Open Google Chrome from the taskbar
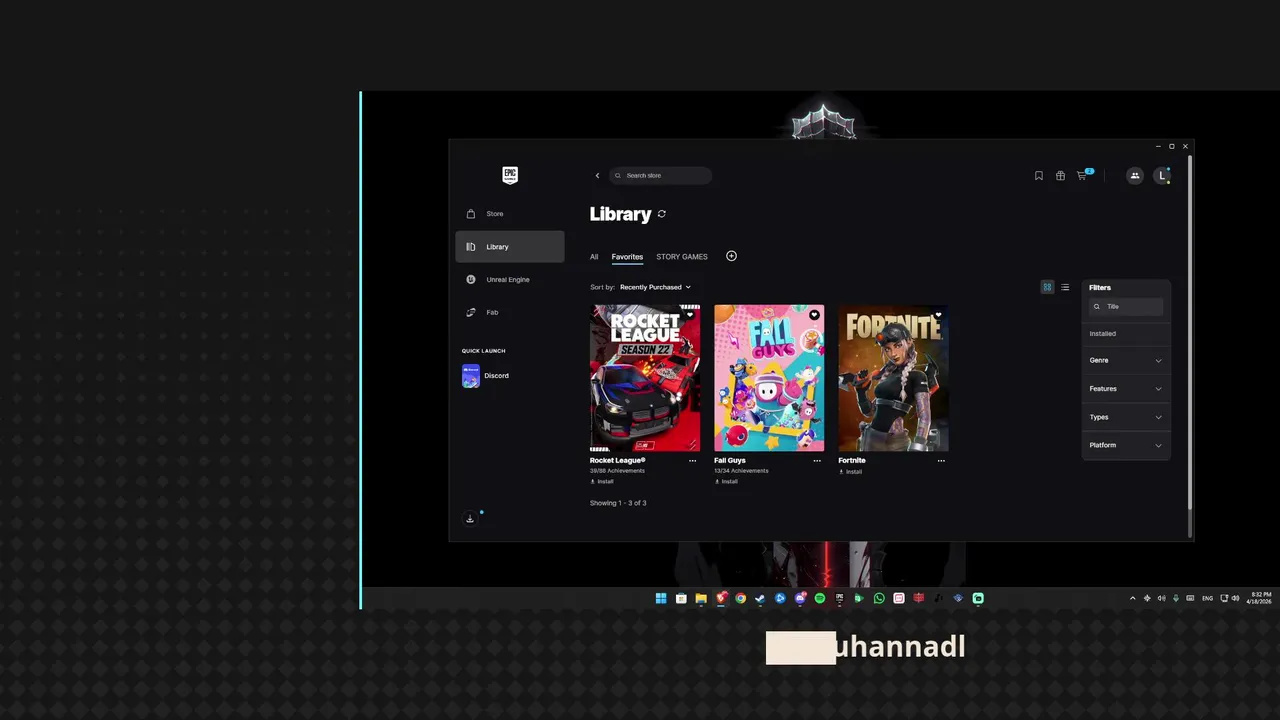The width and height of the screenshot is (1280, 720). tap(741, 598)
